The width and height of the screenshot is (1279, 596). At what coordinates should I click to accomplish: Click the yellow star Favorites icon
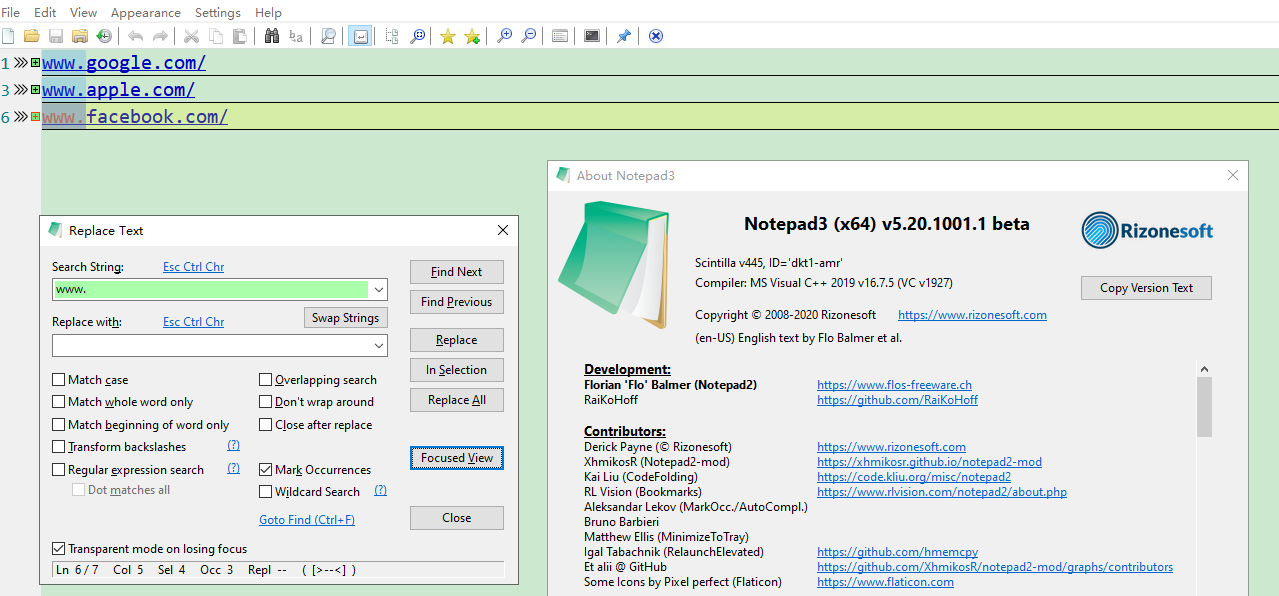[447, 36]
